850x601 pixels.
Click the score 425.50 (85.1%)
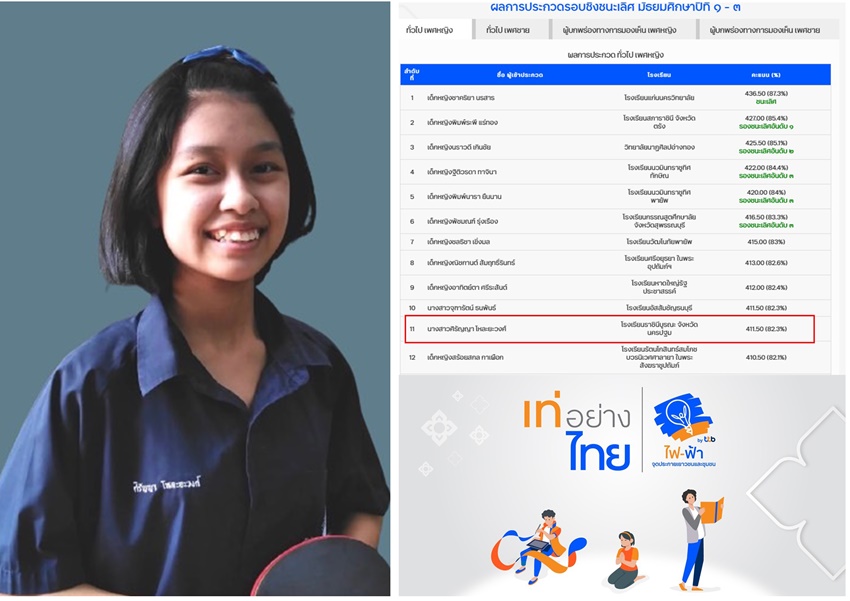[x=766, y=143]
